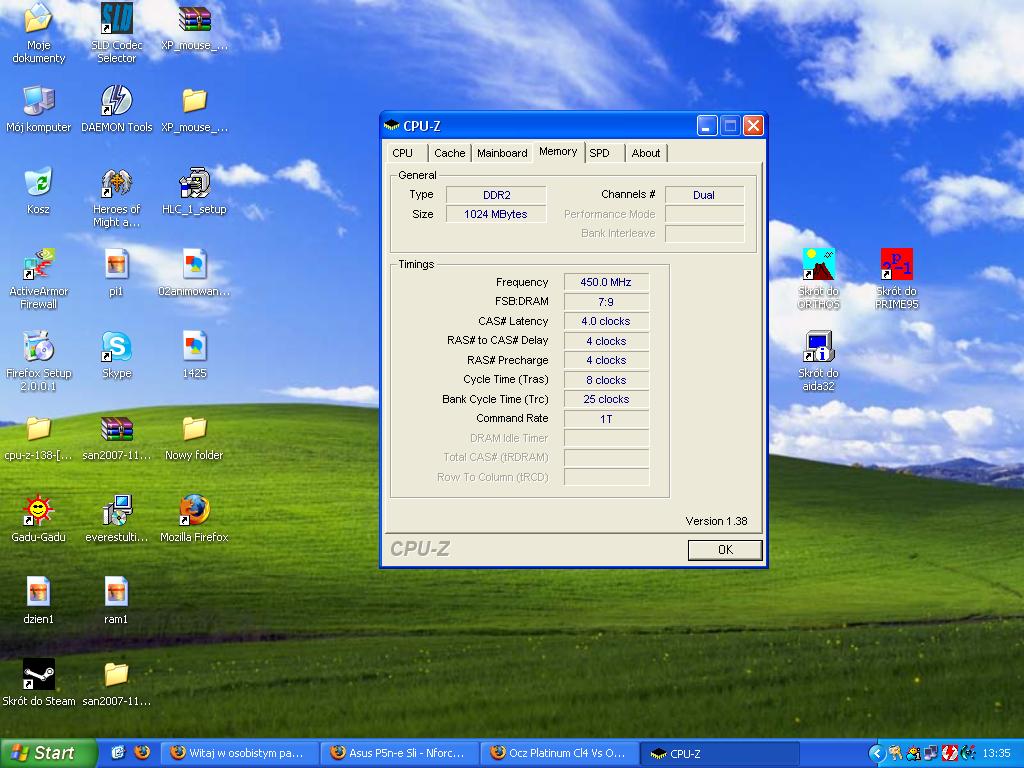Select the san2007-11 folder icon

tap(116, 682)
